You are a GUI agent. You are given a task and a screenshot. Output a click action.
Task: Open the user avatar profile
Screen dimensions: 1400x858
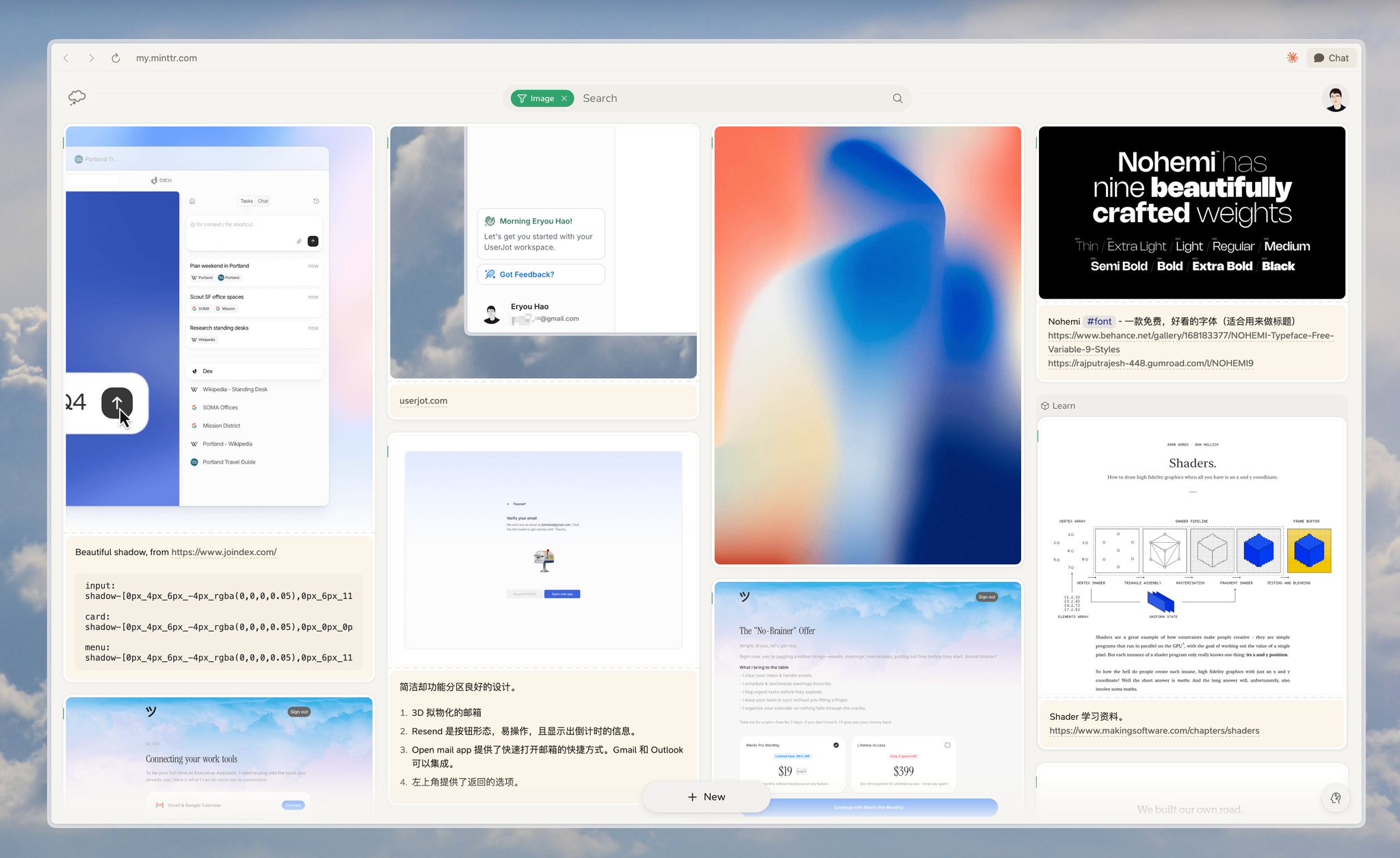tap(1335, 98)
